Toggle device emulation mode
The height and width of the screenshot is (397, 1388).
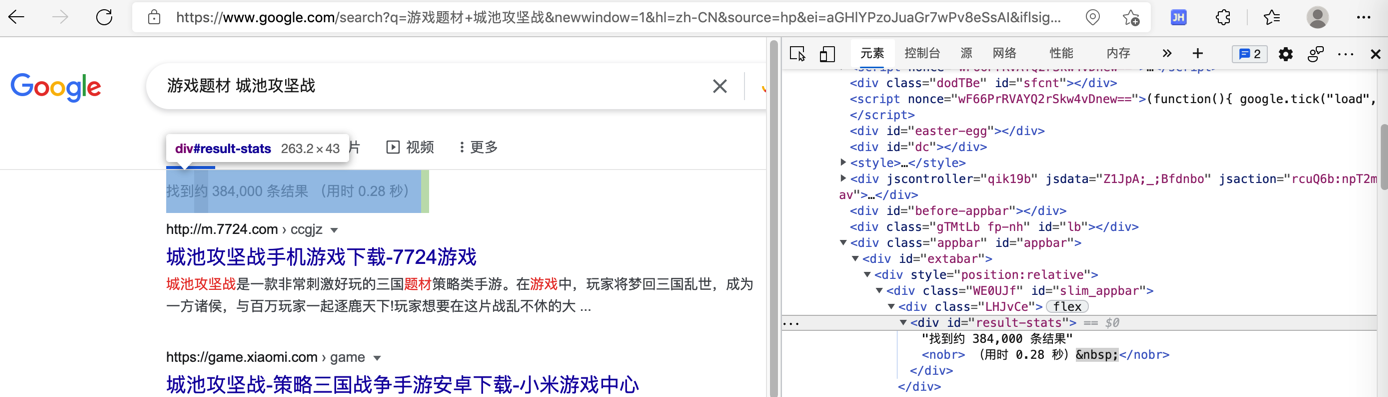pyautogui.click(x=827, y=54)
